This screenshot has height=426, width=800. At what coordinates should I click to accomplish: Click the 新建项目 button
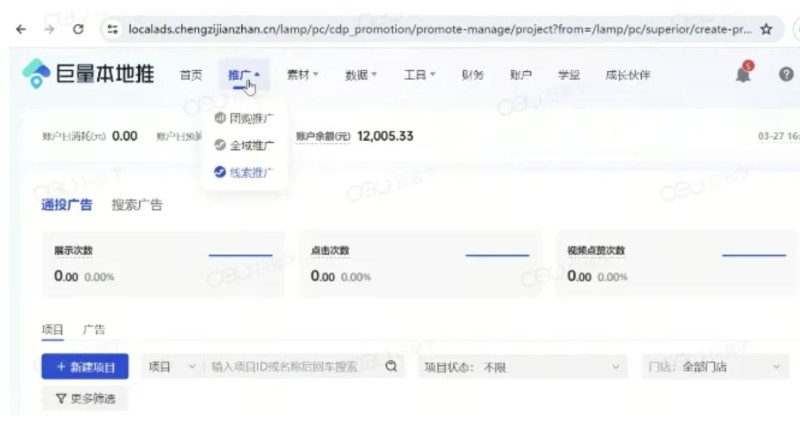[85, 367]
